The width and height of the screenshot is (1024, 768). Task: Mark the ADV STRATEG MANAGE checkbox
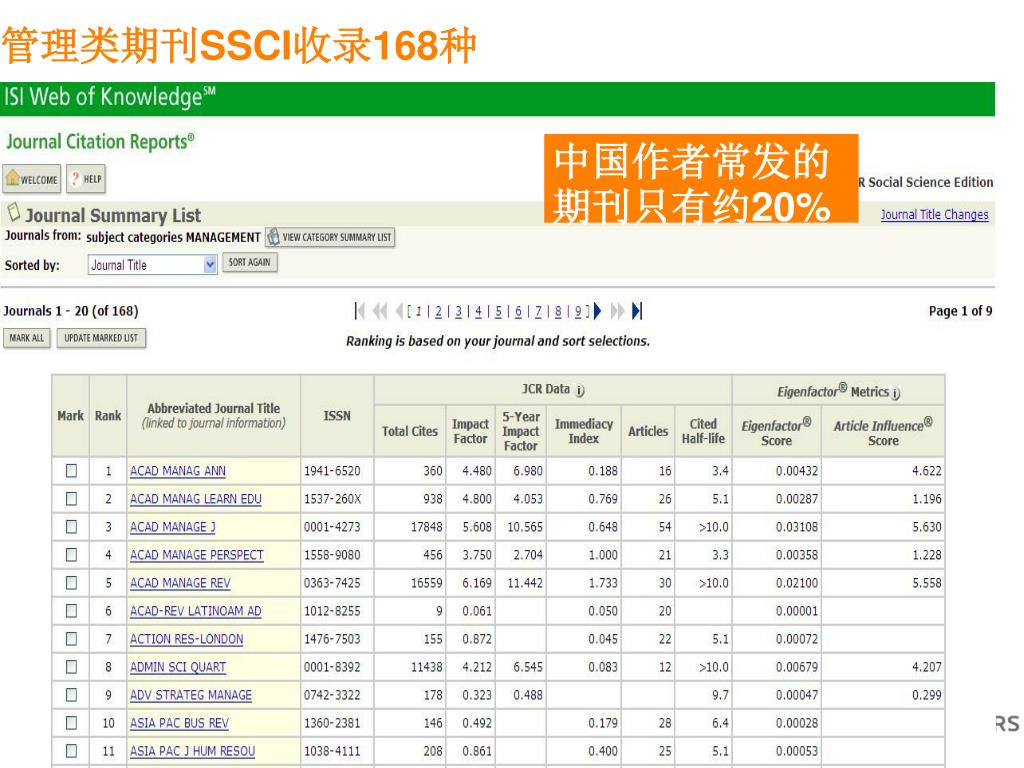pos(71,695)
